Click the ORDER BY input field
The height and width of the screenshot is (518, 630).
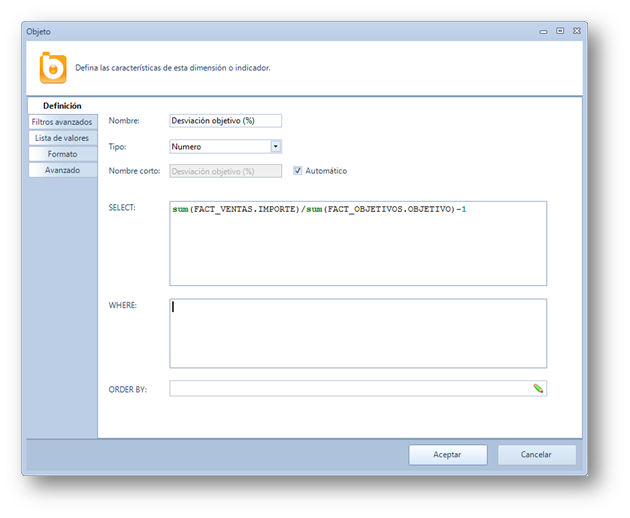[x=350, y=388]
